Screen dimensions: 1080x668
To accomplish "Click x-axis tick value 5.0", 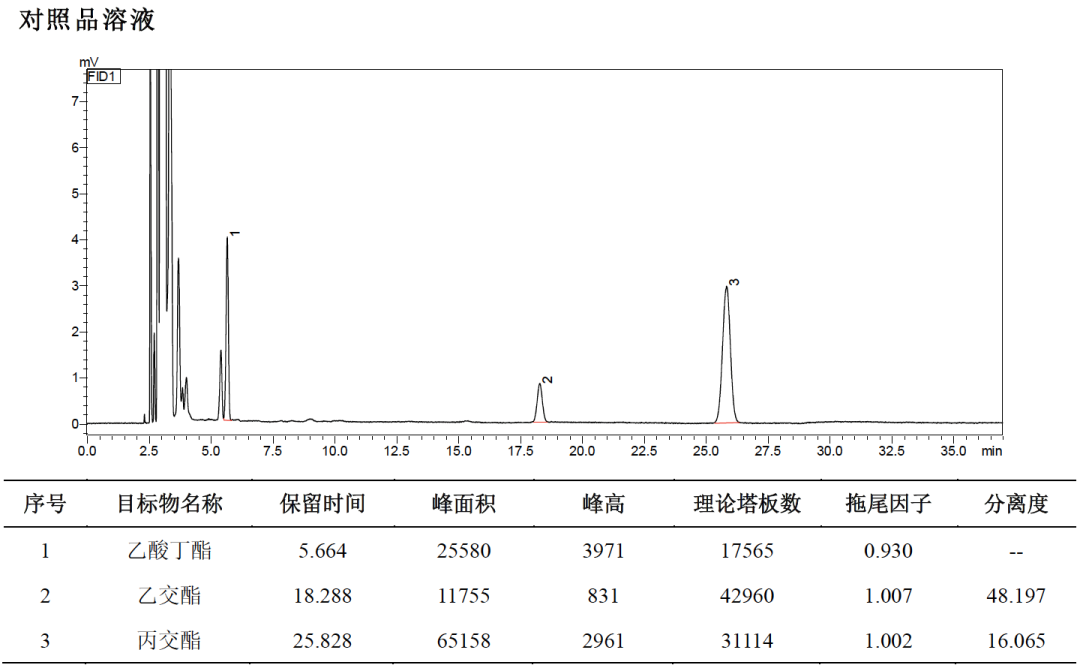I will coord(211,451).
